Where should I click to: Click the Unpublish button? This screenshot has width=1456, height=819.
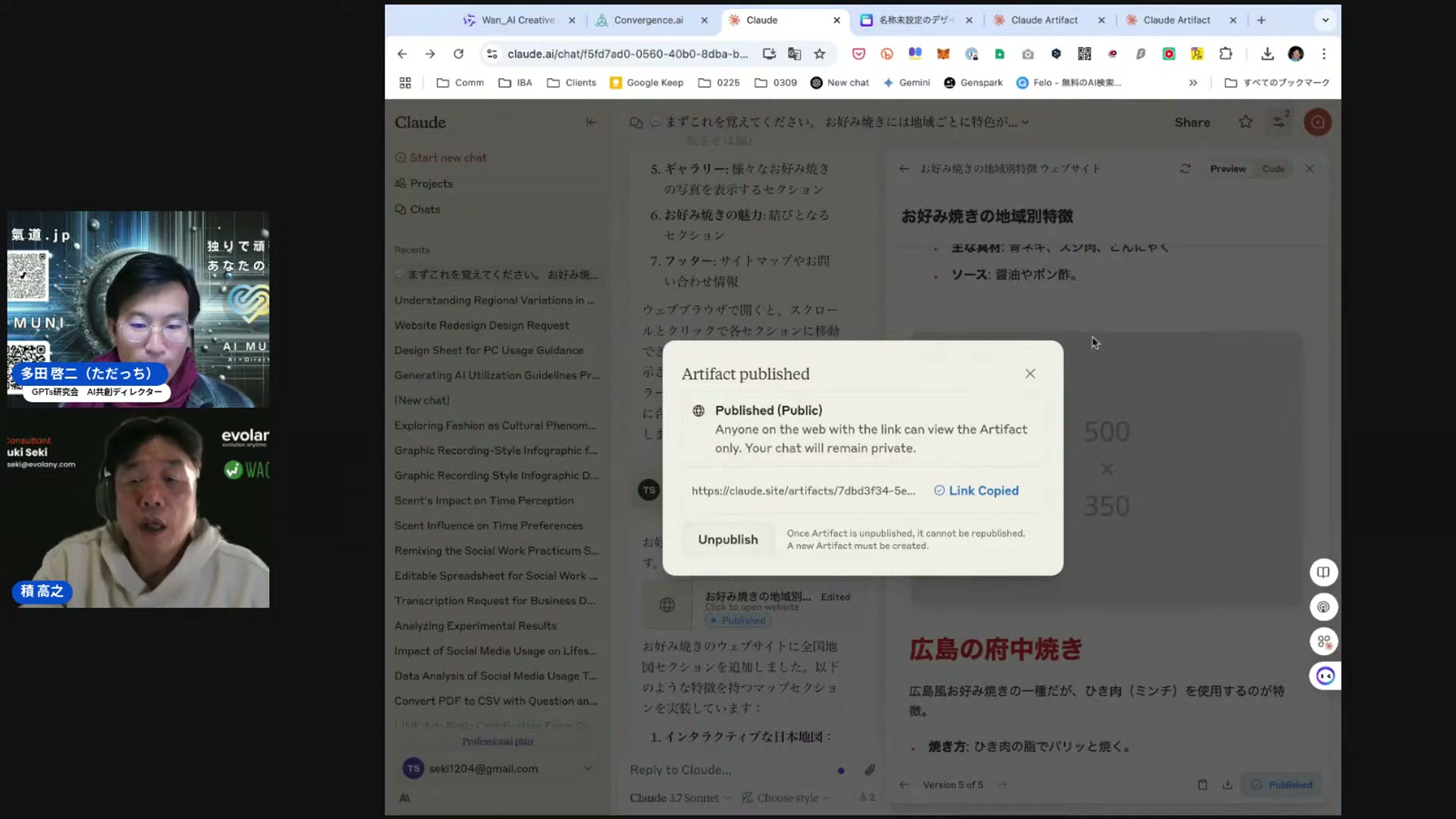727,539
